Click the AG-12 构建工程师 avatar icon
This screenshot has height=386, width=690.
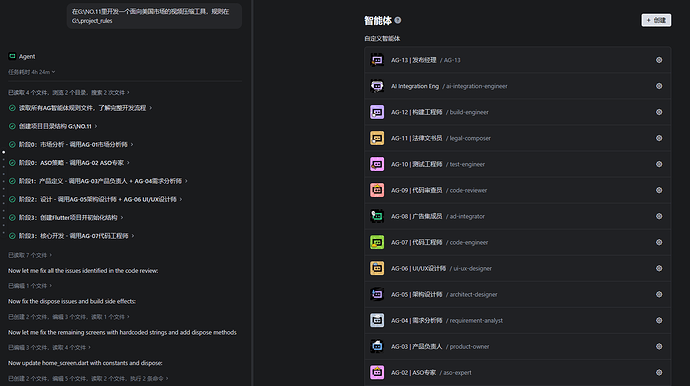377,112
